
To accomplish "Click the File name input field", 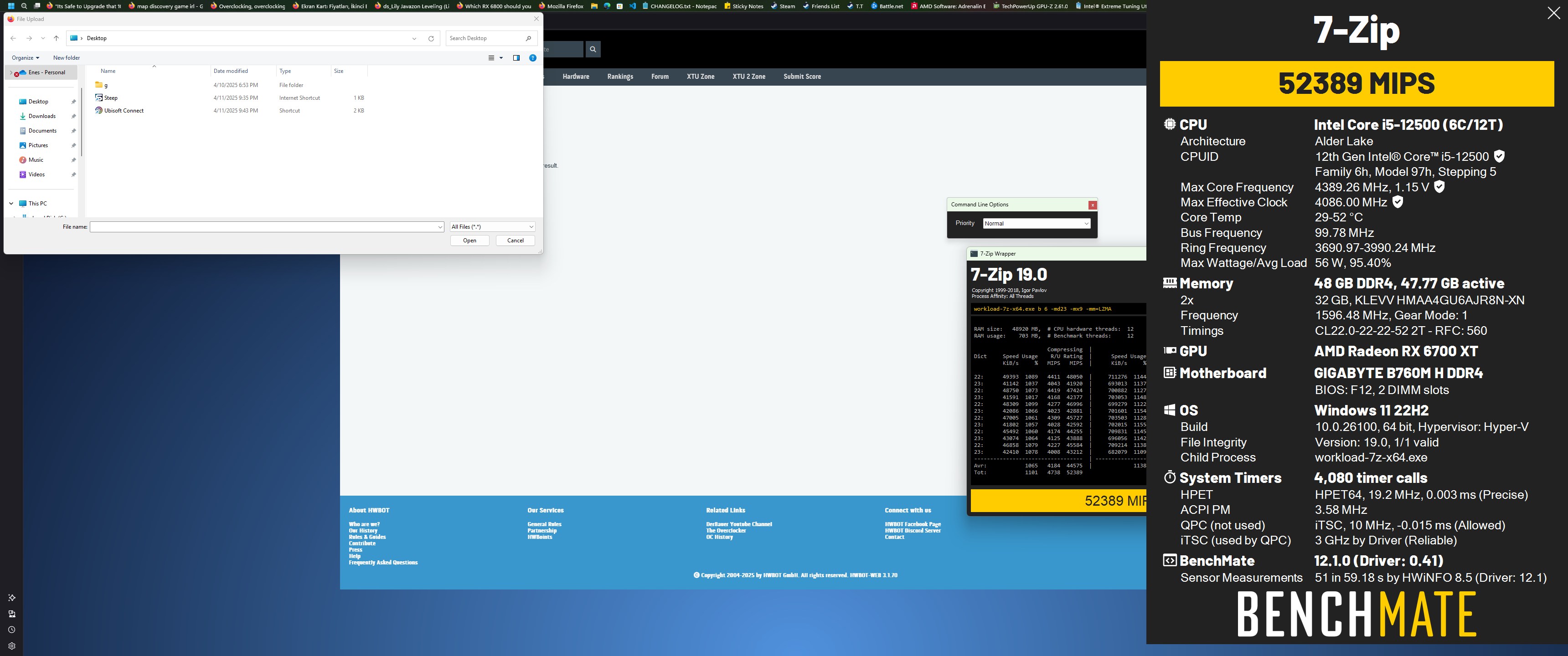I will point(263,227).
